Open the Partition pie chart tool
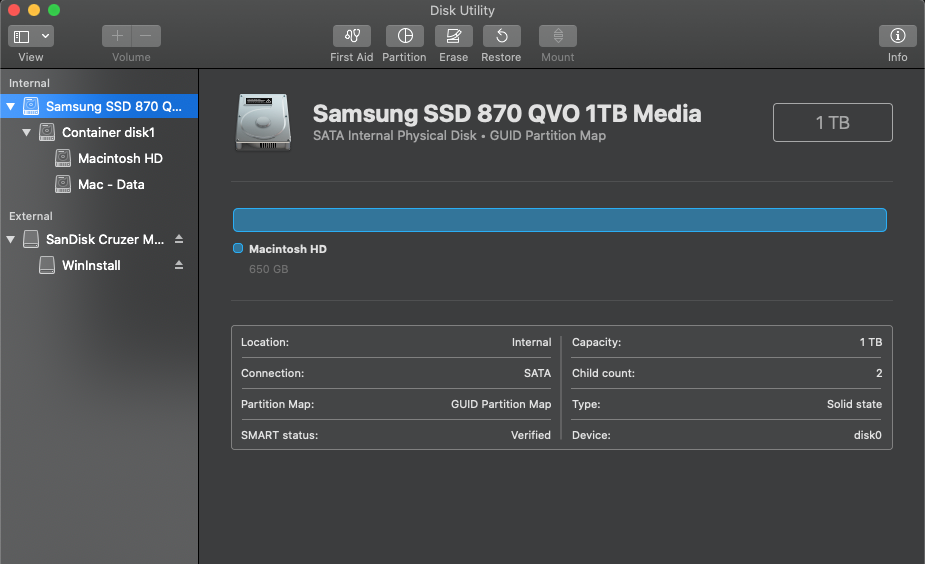This screenshot has height=564, width=925. 405,36
